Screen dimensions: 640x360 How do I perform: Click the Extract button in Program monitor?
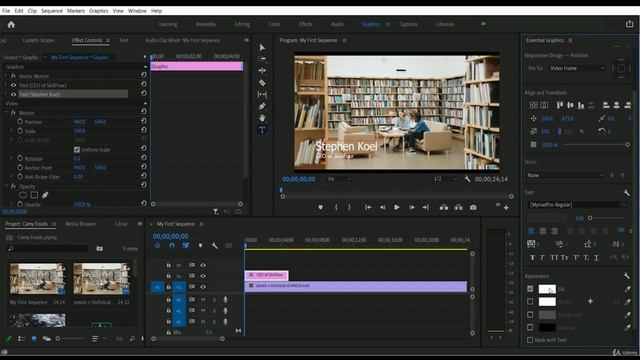(458, 207)
